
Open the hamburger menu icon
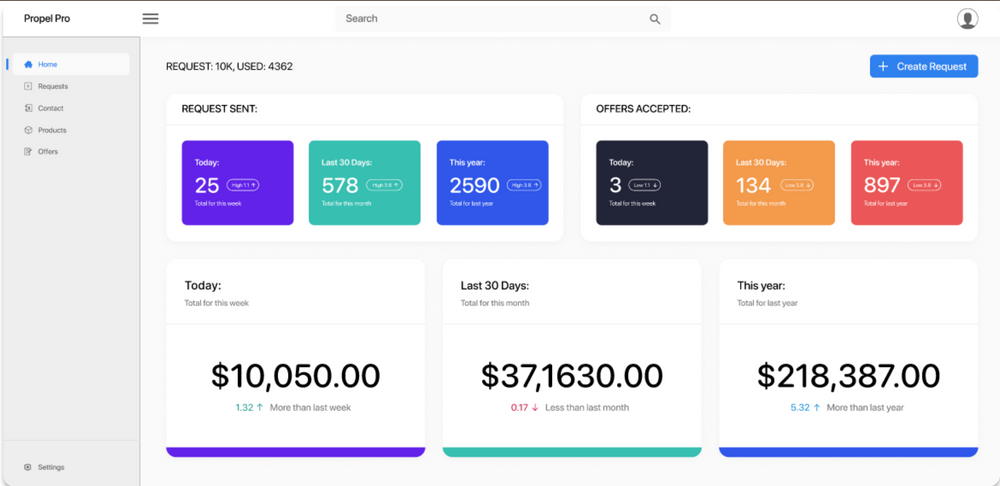pos(151,18)
